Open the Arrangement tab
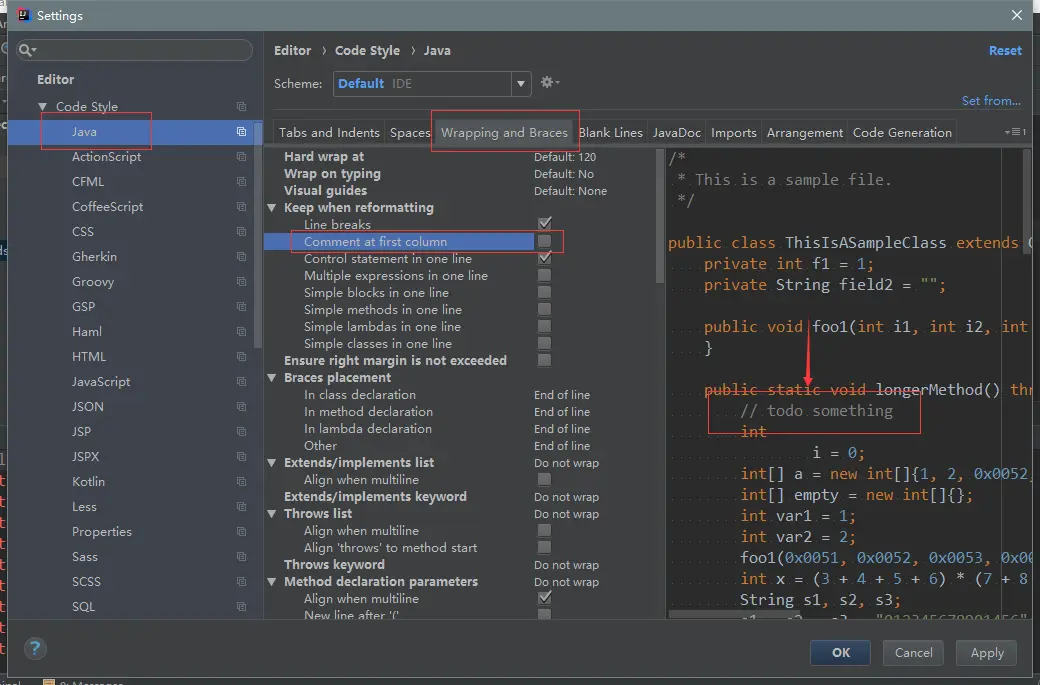Viewport: 1040px width, 685px height. tap(805, 132)
